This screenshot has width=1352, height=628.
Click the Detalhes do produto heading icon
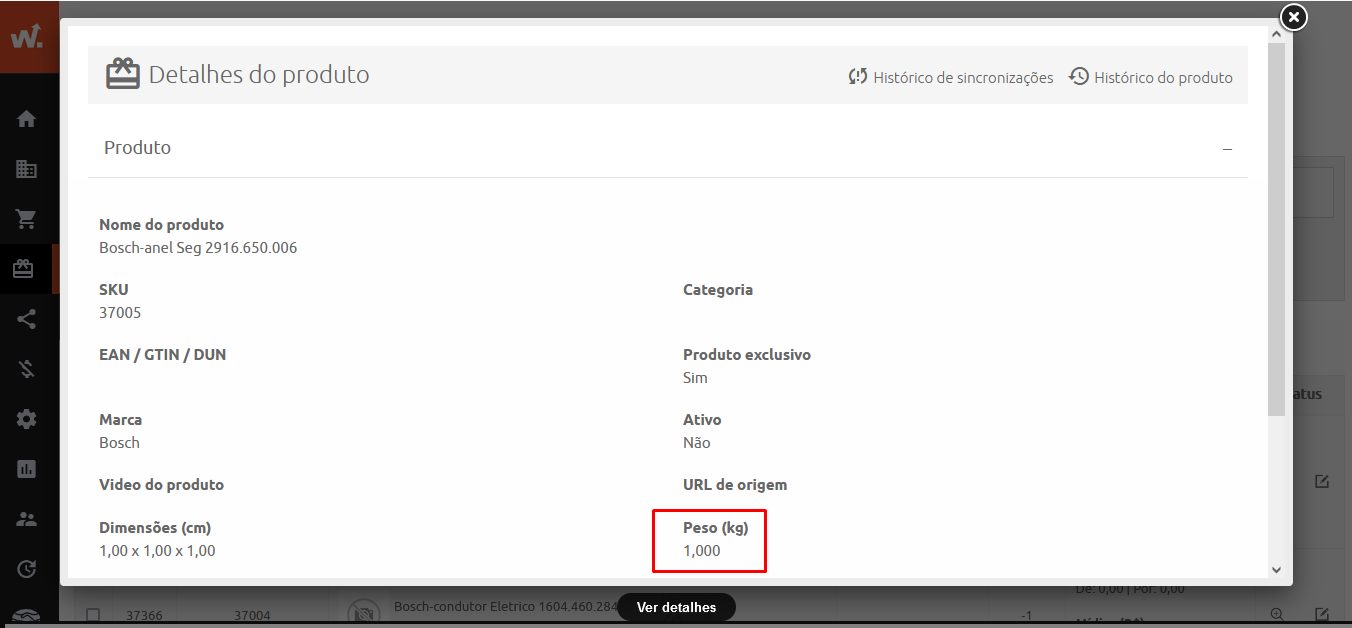pyautogui.click(x=123, y=75)
